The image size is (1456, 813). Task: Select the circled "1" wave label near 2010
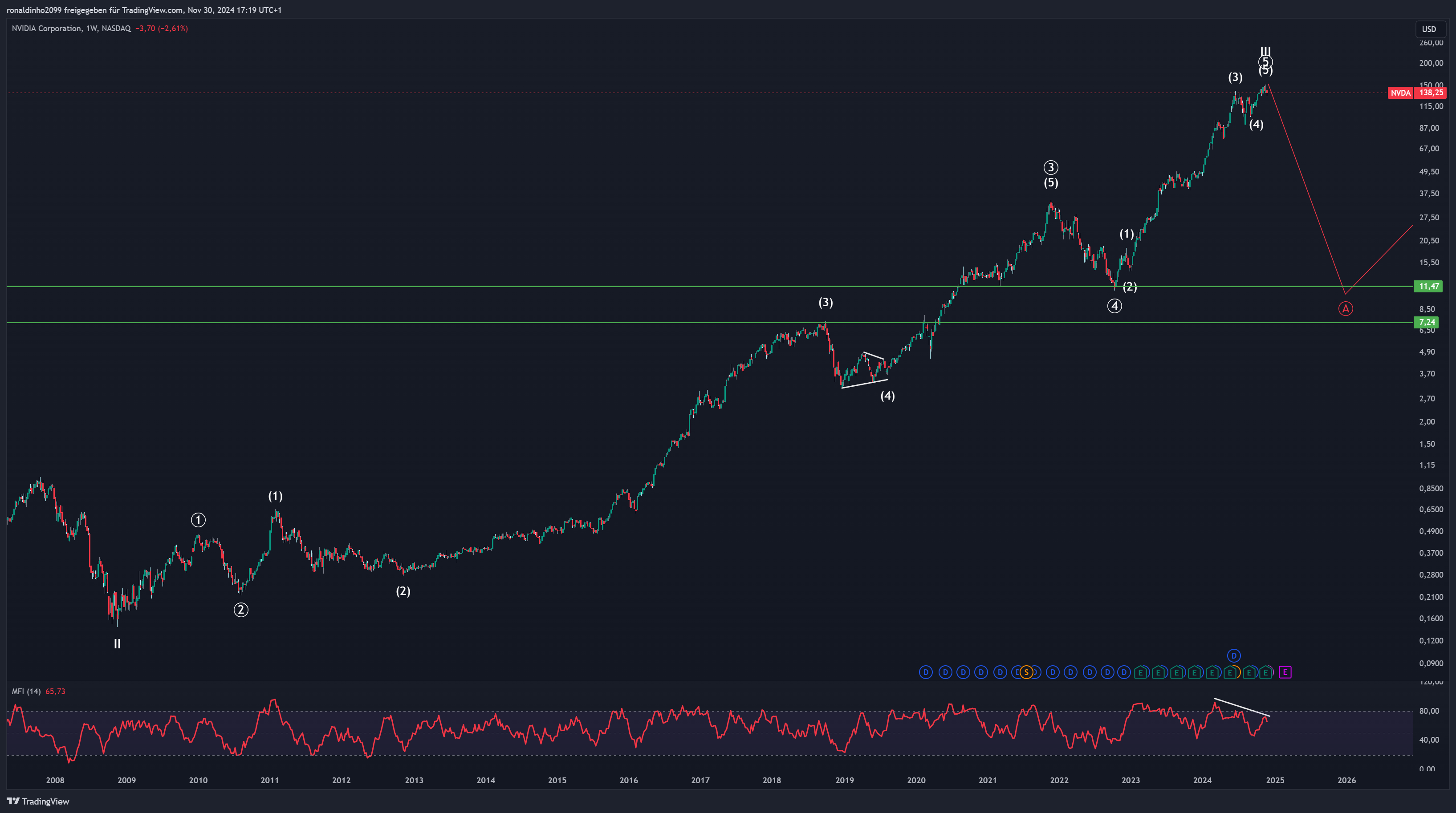click(199, 520)
